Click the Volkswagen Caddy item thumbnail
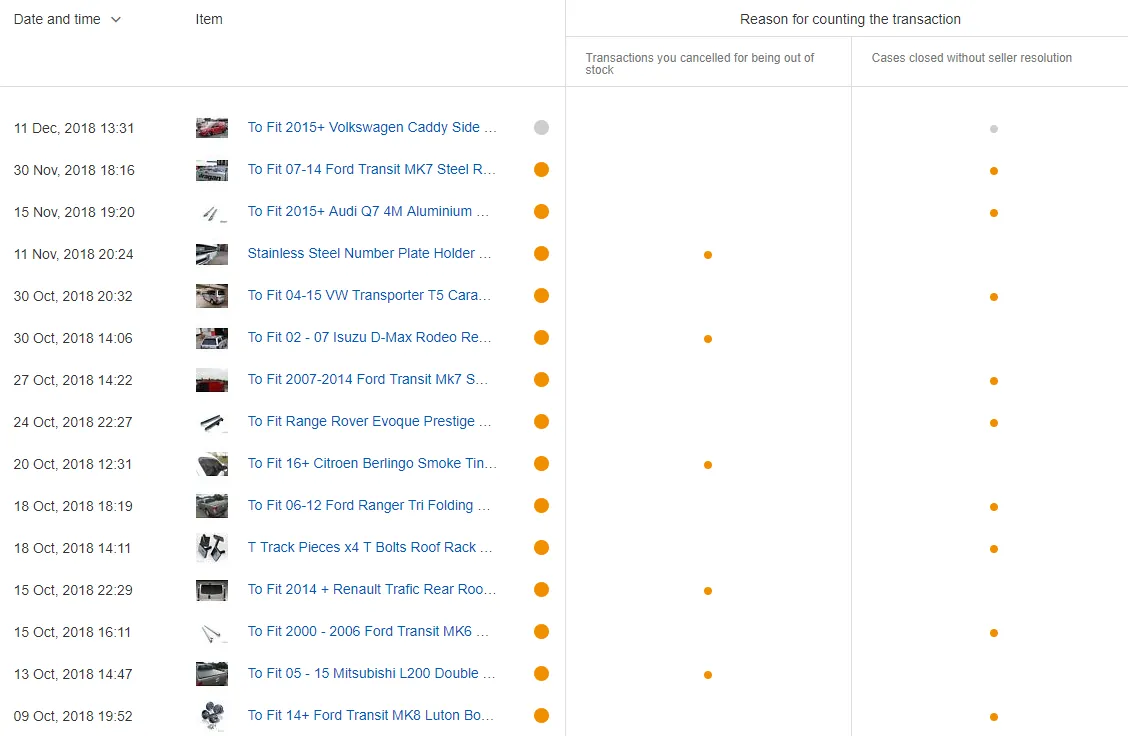Image resolution: width=1128 pixels, height=736 pixels. tap(212, 128)
